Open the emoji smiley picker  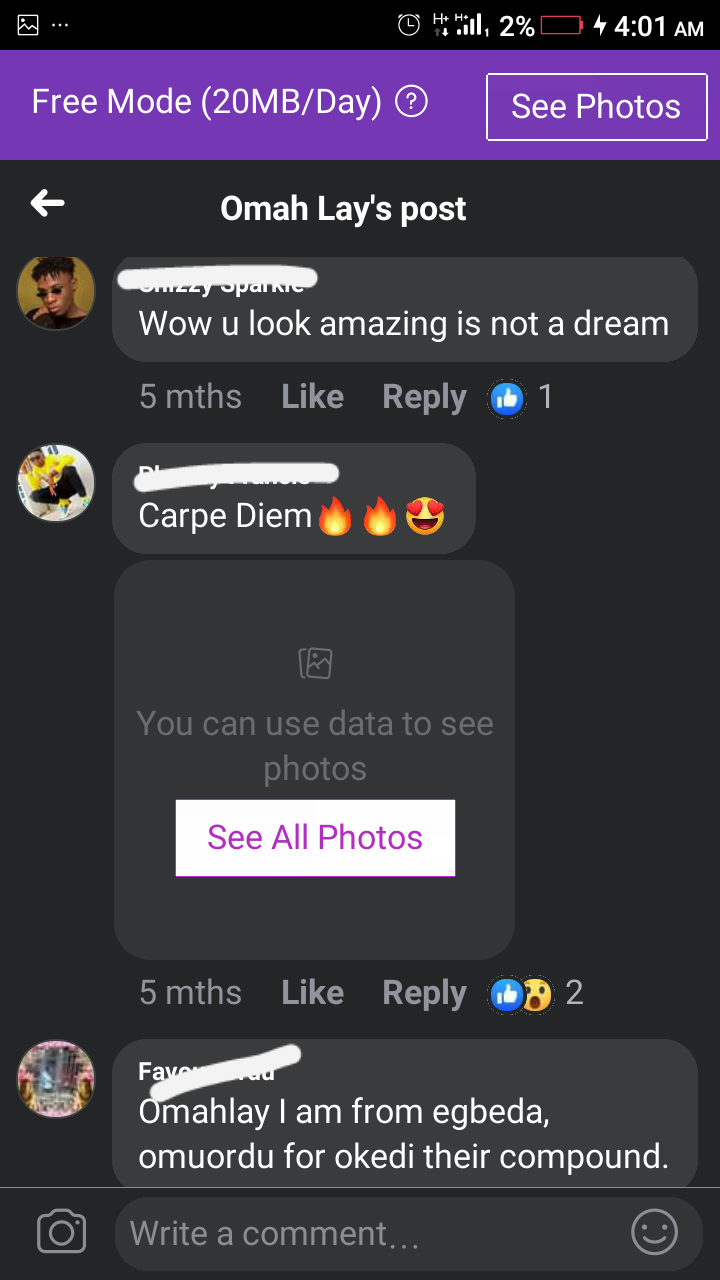(x=655, y=1232)
